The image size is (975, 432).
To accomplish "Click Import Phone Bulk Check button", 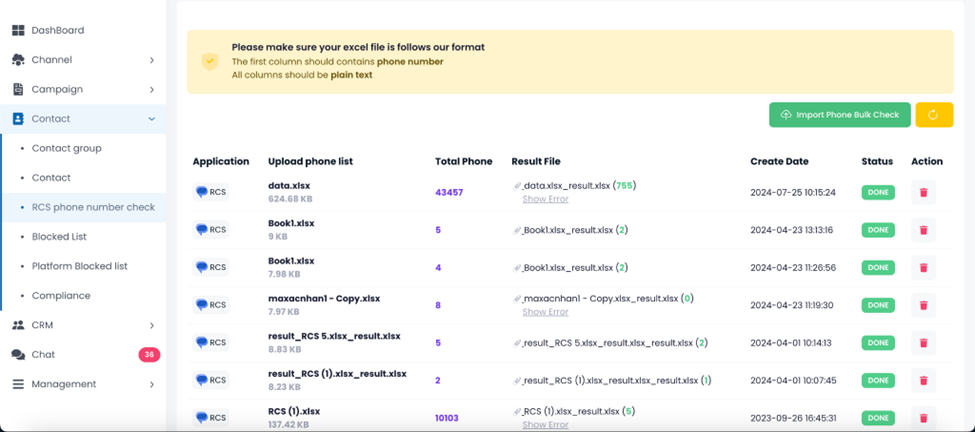I will click(x=840, y=115).
